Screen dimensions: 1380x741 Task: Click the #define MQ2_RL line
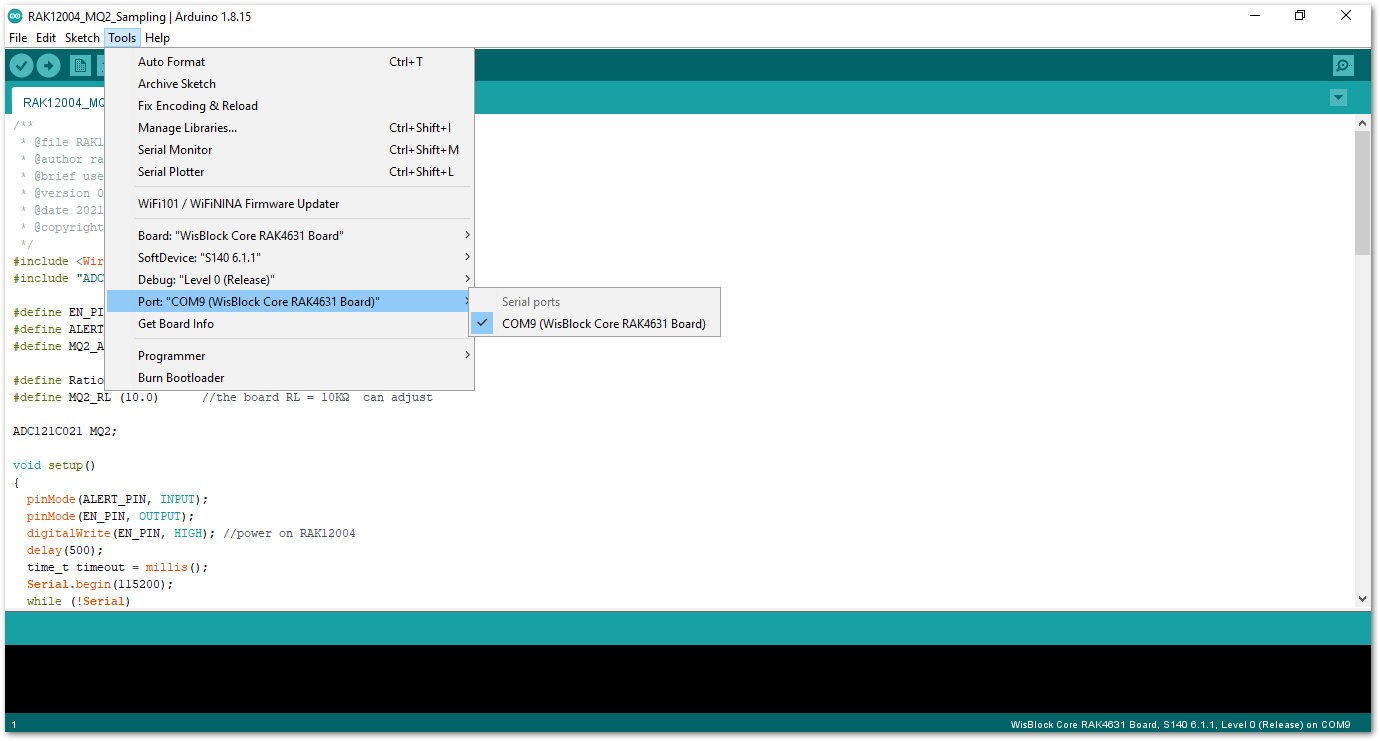223,397
